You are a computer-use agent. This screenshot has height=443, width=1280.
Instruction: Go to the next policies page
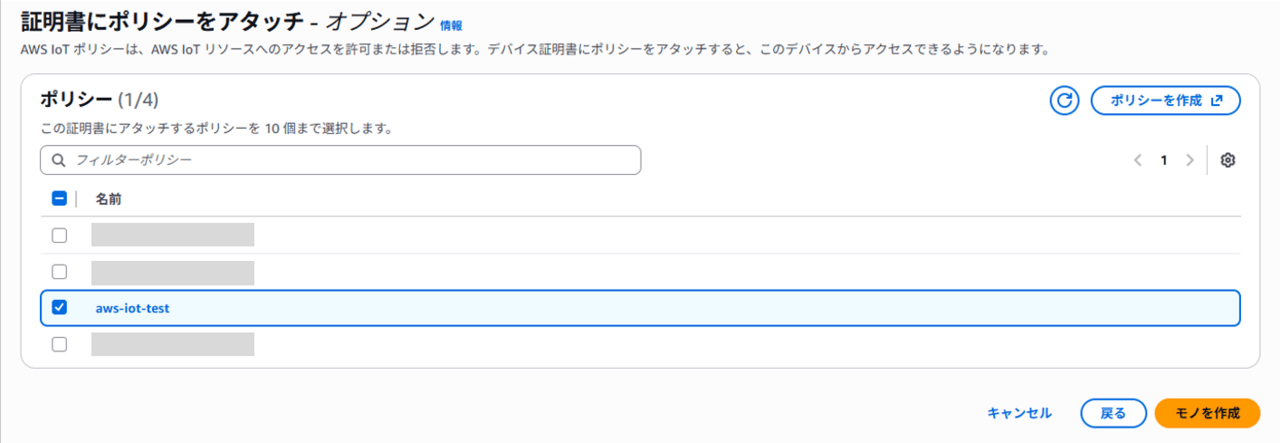pos(1189,160)
